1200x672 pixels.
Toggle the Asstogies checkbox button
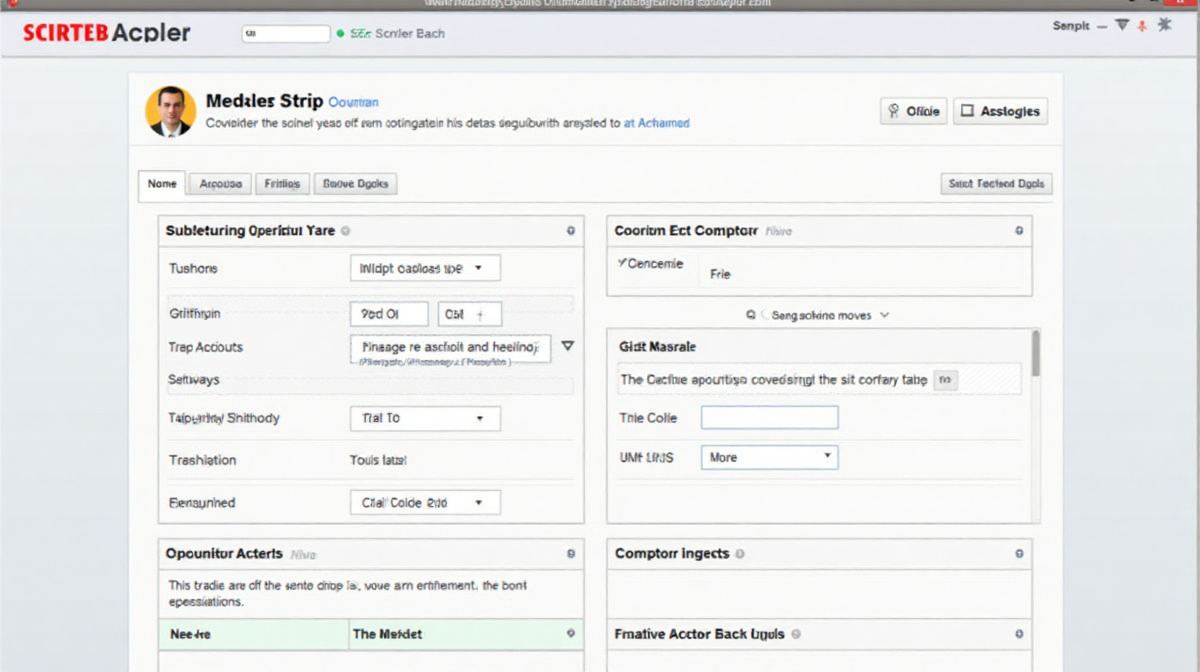1000,111
